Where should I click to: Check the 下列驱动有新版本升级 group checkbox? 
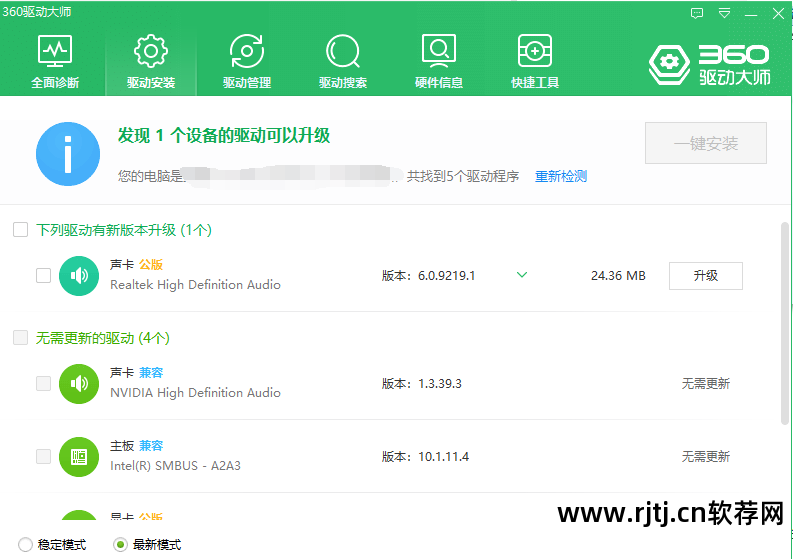tap(20, 230)
